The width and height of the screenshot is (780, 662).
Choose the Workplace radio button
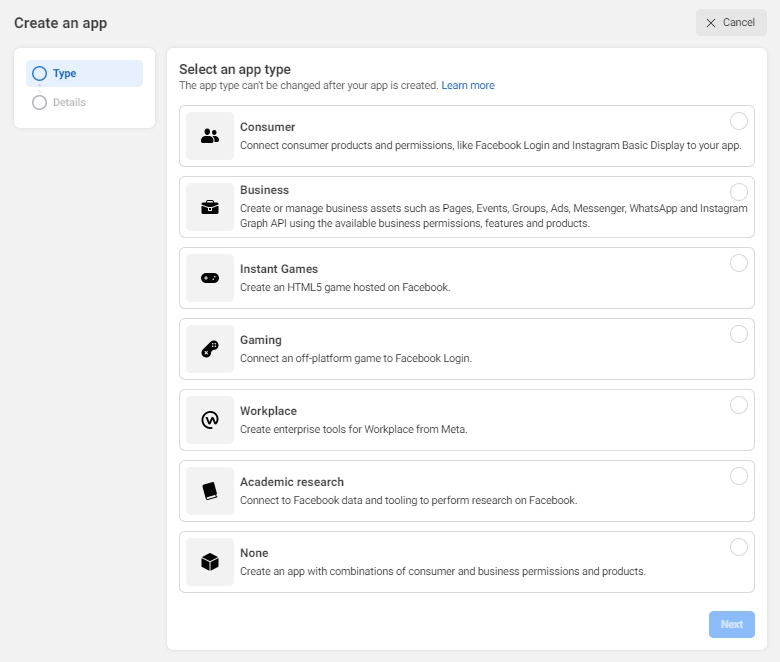point(739,405)
